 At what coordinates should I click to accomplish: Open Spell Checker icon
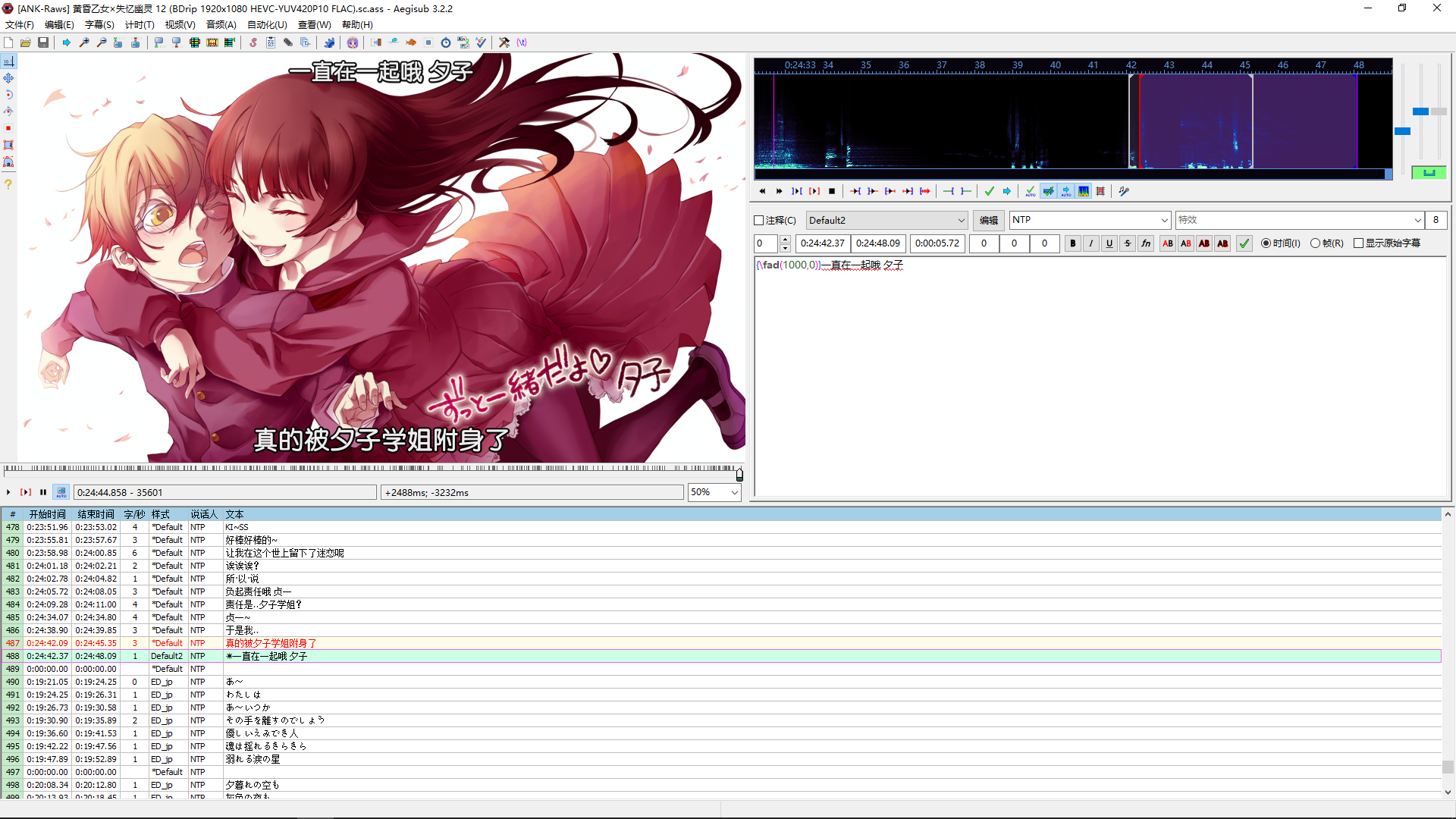pos(481,42)
